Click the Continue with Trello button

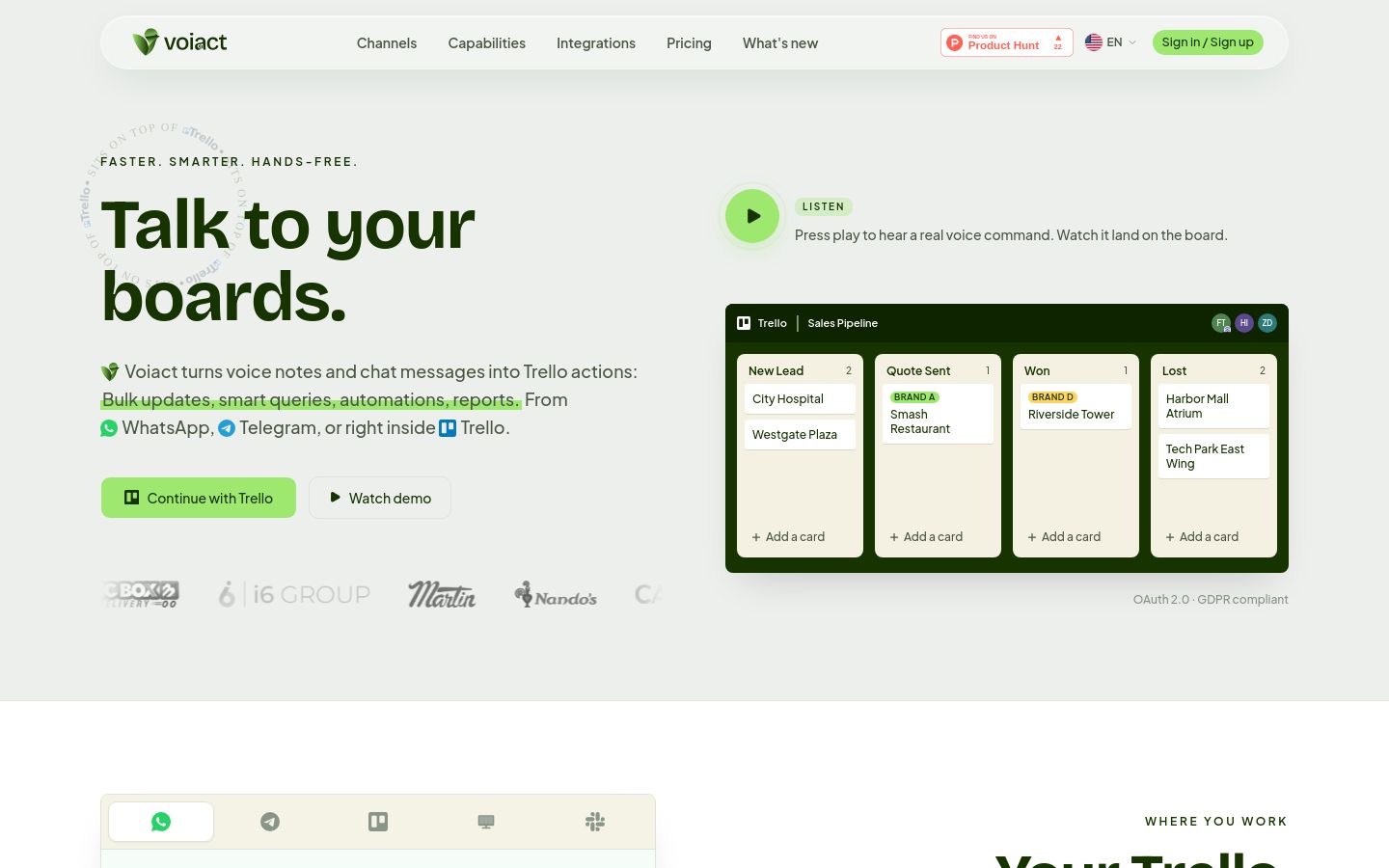pyautogui.click(x=199, y=498)
